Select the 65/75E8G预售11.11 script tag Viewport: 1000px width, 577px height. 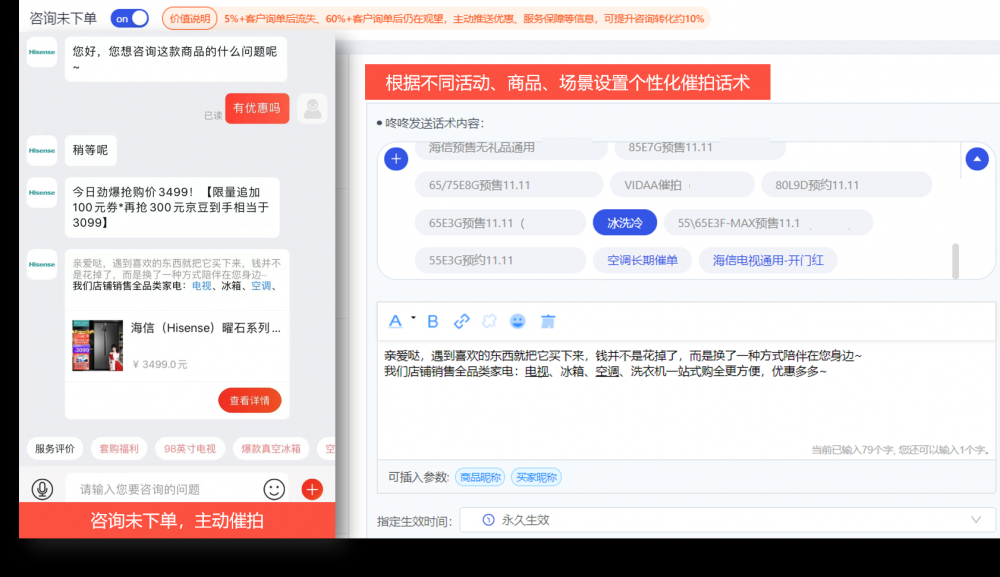(509, 185)
